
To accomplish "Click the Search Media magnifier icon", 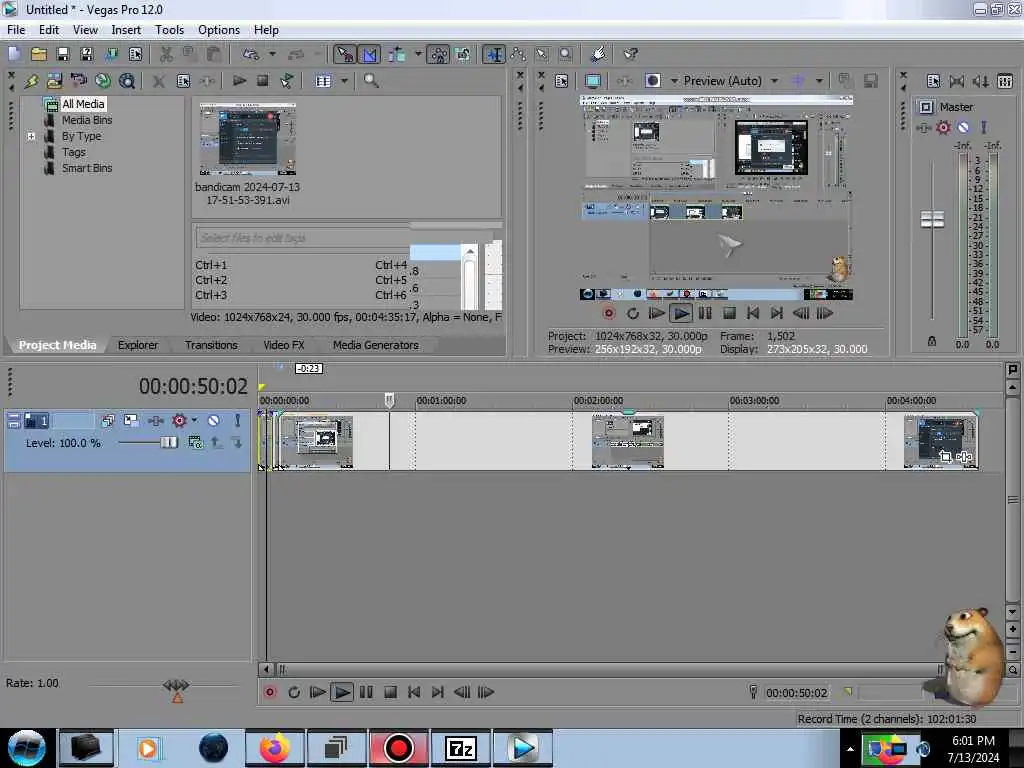I will coord(371,81).
